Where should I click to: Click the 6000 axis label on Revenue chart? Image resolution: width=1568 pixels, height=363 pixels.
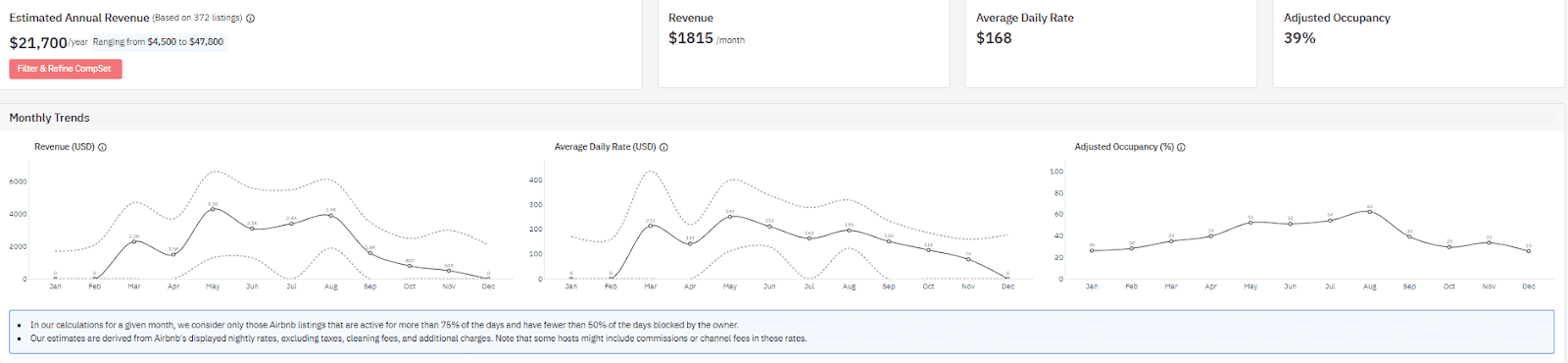tap(18, 181)
